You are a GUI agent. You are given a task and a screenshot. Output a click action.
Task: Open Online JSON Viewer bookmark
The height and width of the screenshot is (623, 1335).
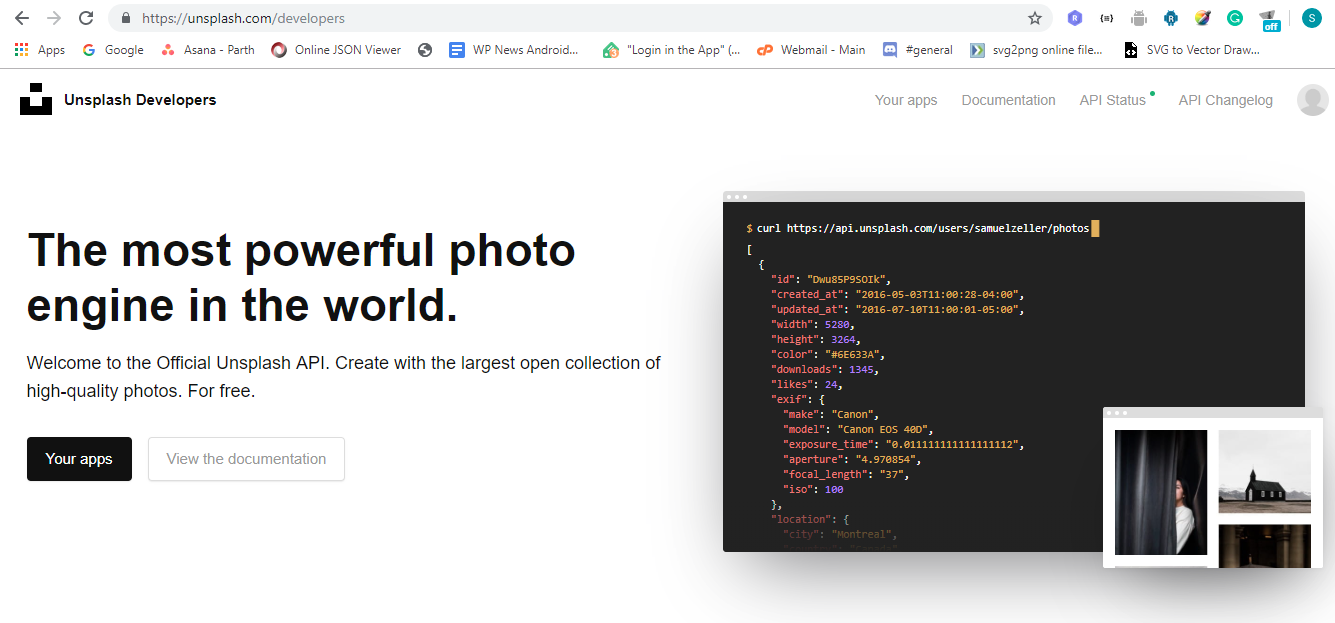point(336,49)
